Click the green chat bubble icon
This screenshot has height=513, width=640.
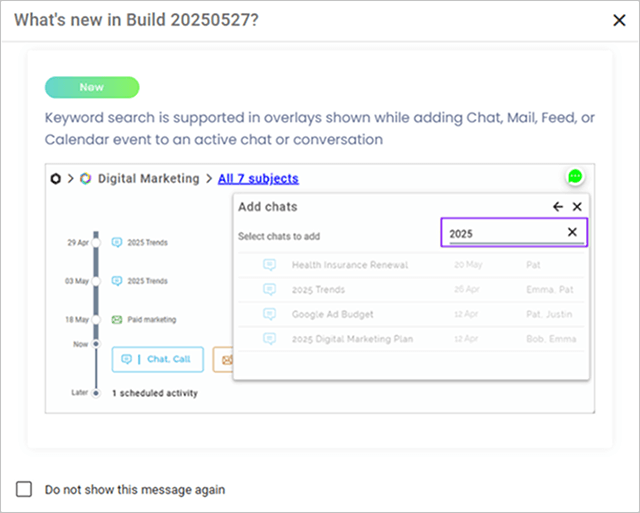pos(575,177)
